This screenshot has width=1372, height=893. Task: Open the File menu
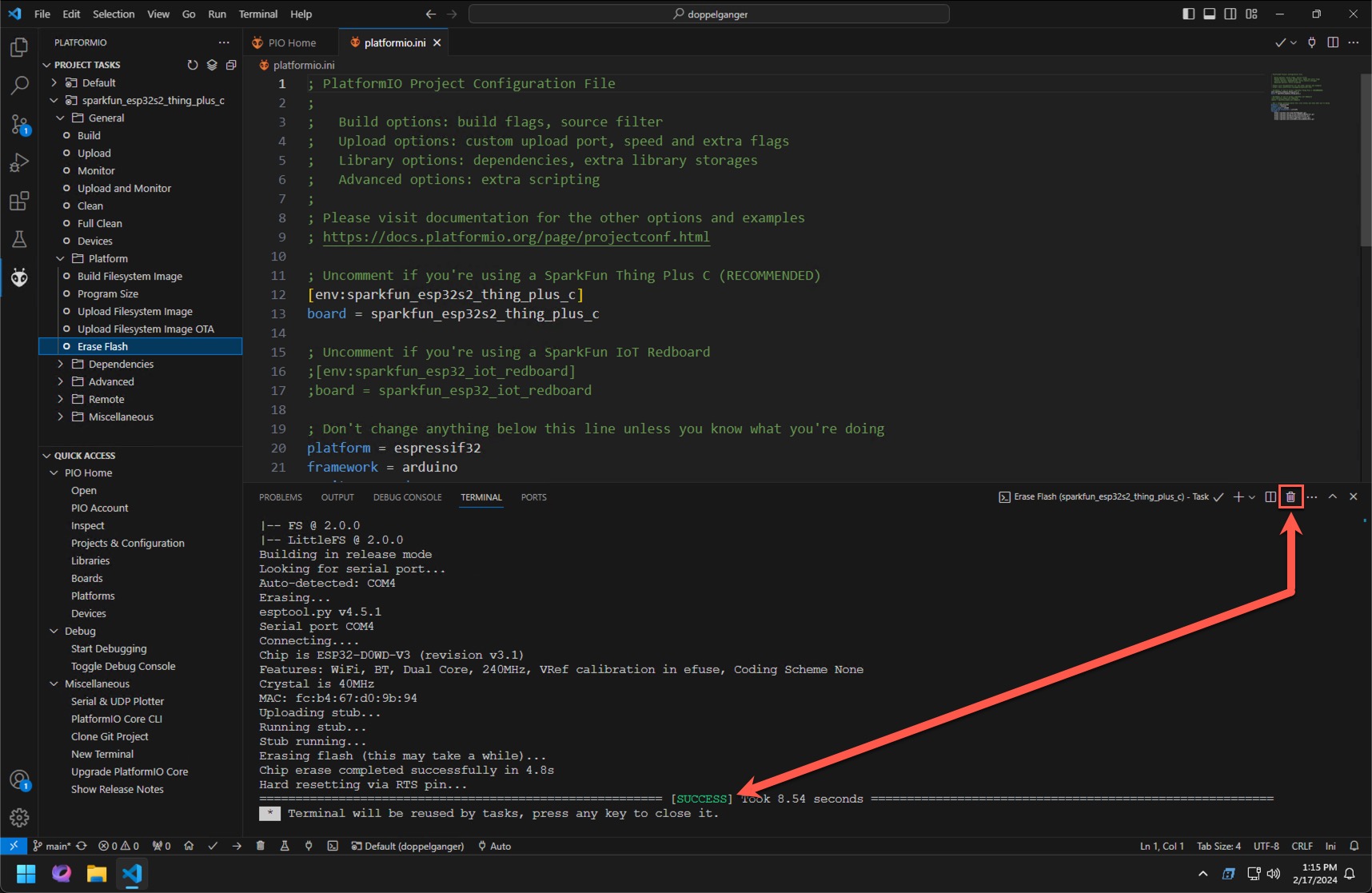pyautogui.click(x=42, y=14)
